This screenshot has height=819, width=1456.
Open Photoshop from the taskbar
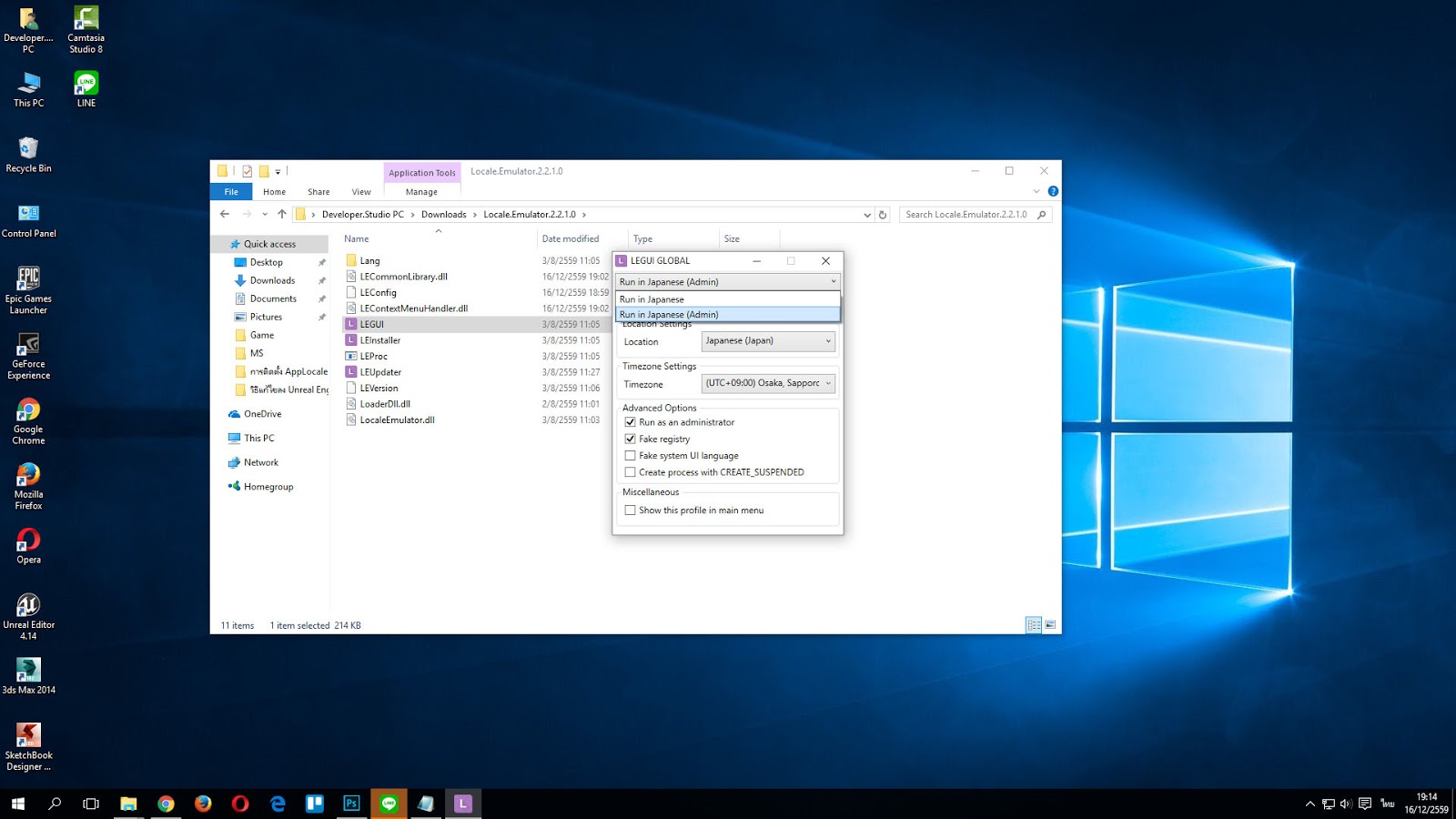350,804
